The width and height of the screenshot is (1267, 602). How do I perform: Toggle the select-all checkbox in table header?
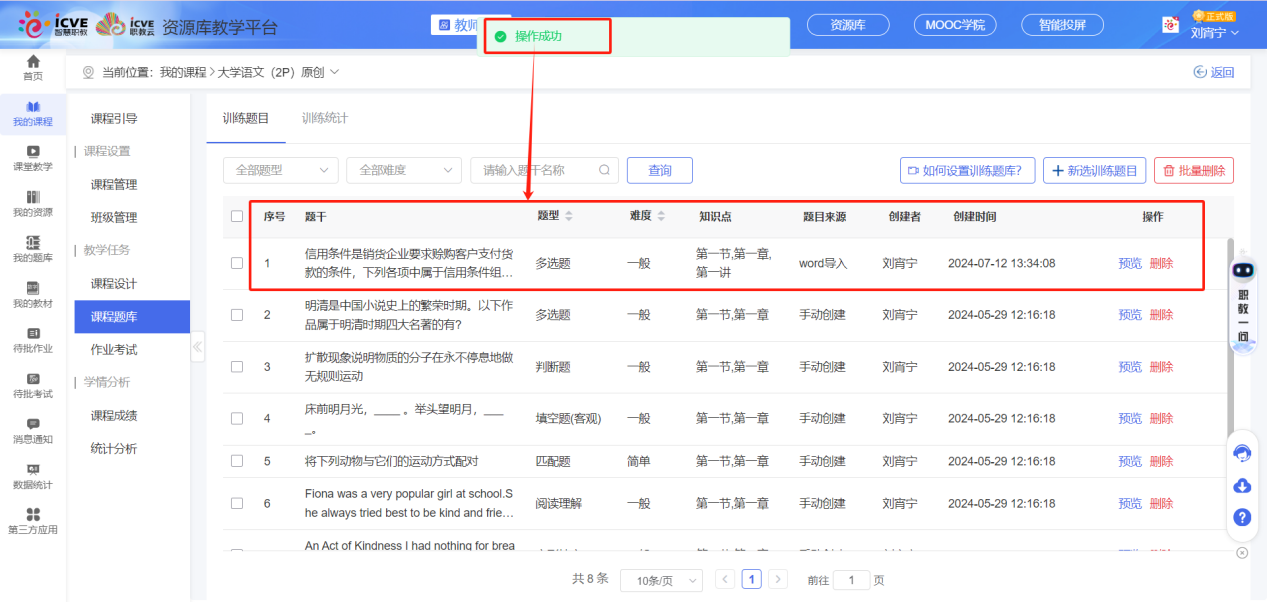[237, 216]
